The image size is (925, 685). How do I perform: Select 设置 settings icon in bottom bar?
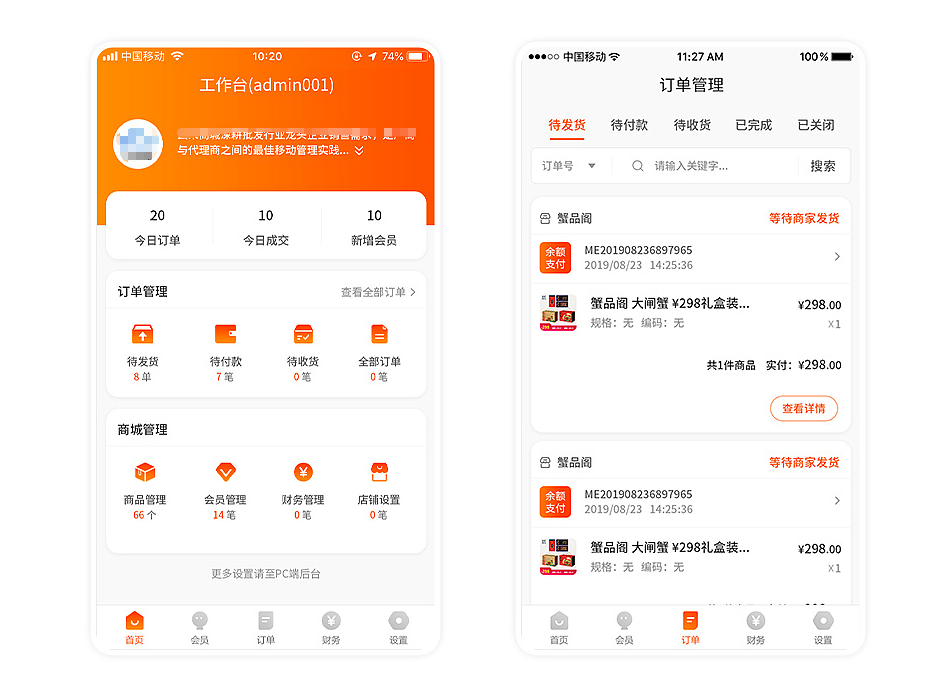(x=398, y=622)
